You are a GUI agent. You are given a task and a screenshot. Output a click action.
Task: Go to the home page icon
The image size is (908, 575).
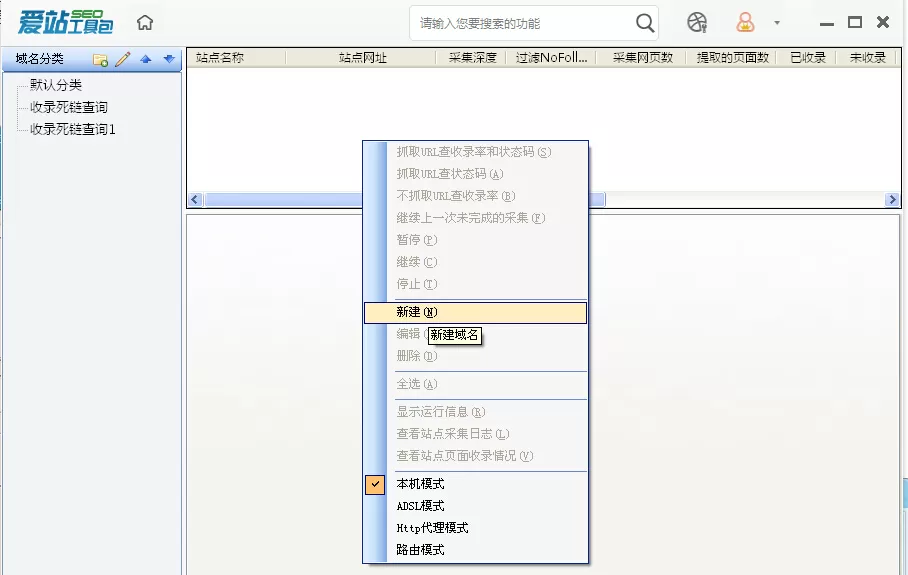point(145,23)
